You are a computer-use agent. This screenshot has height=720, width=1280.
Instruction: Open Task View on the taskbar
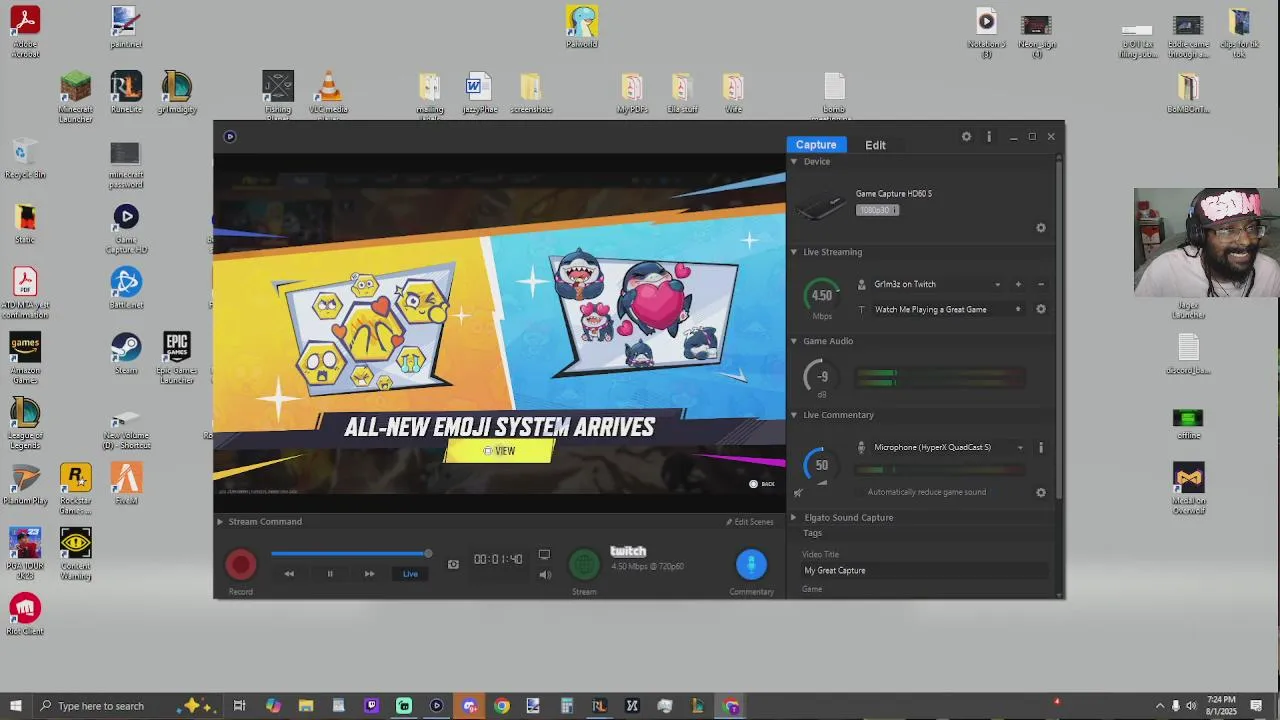click(x=239, y=706)
